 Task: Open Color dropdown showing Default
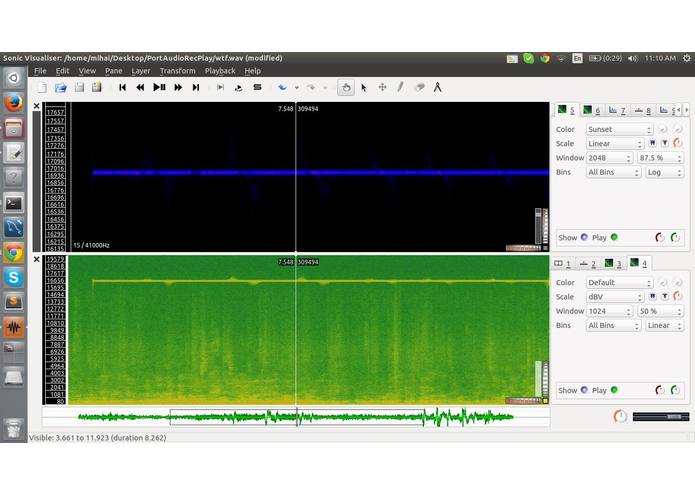(x=619, y=283)
